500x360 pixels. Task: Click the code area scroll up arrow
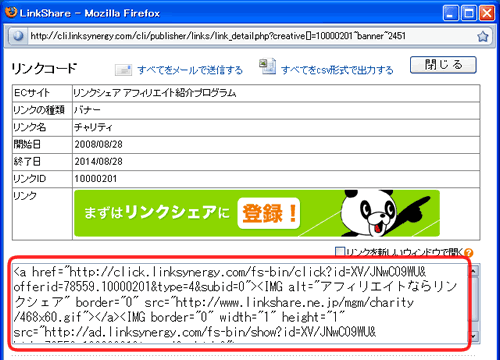tap(473, 271)
